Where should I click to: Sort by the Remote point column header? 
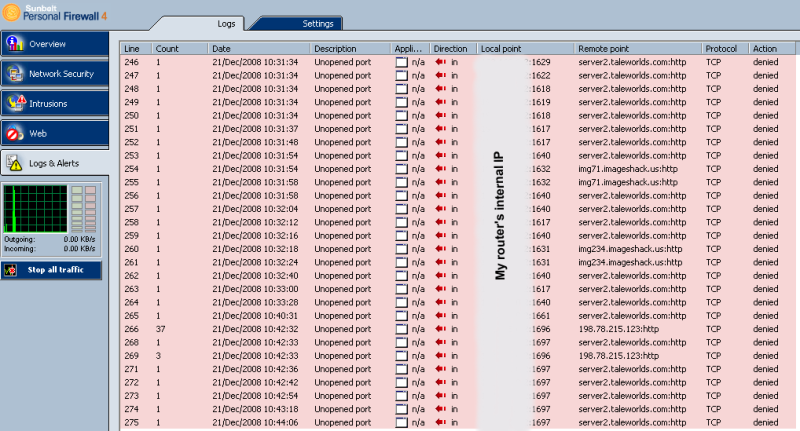[x=638, y=48]
